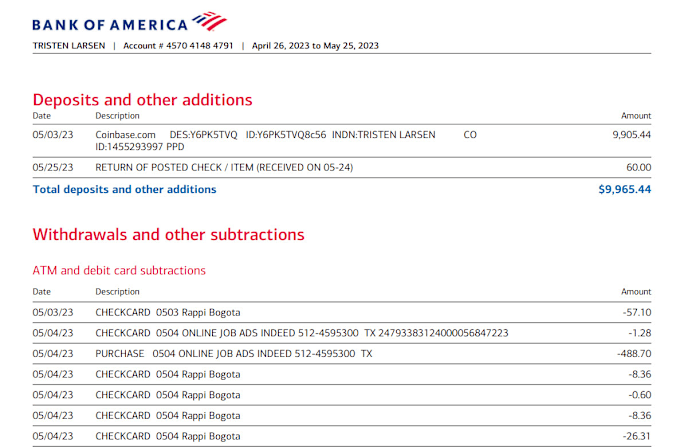Click the -26.31 Rappi Bogota amount
680x447 pixels.
tap(637, 436)
